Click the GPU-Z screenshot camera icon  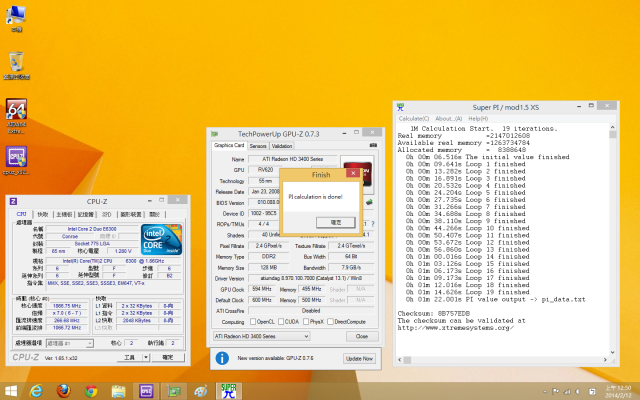point(373,145)
